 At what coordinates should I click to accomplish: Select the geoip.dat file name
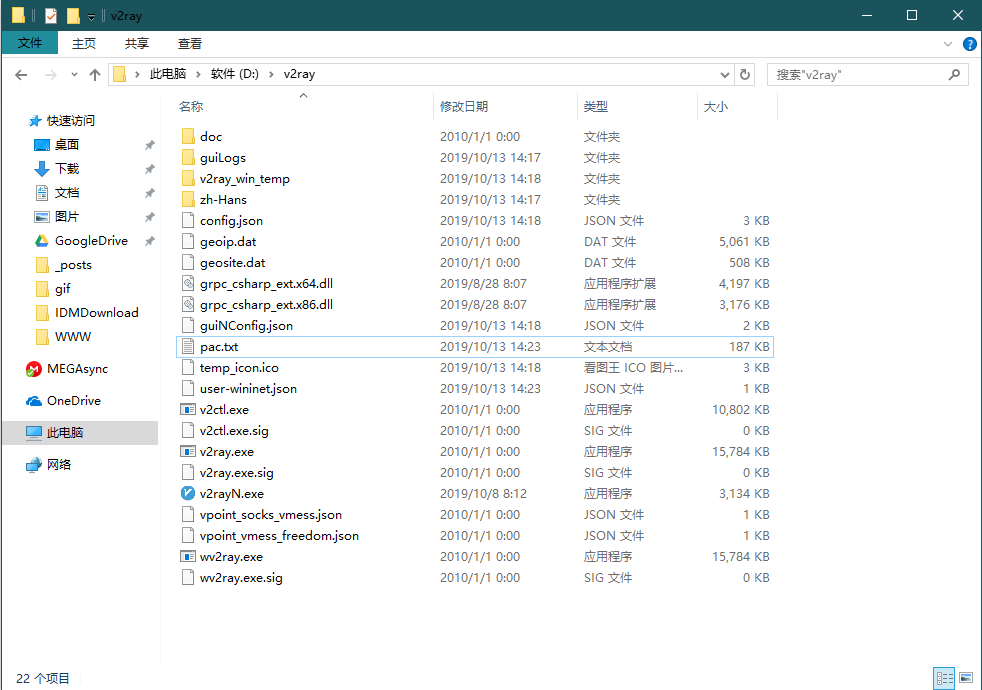point(228,242)
